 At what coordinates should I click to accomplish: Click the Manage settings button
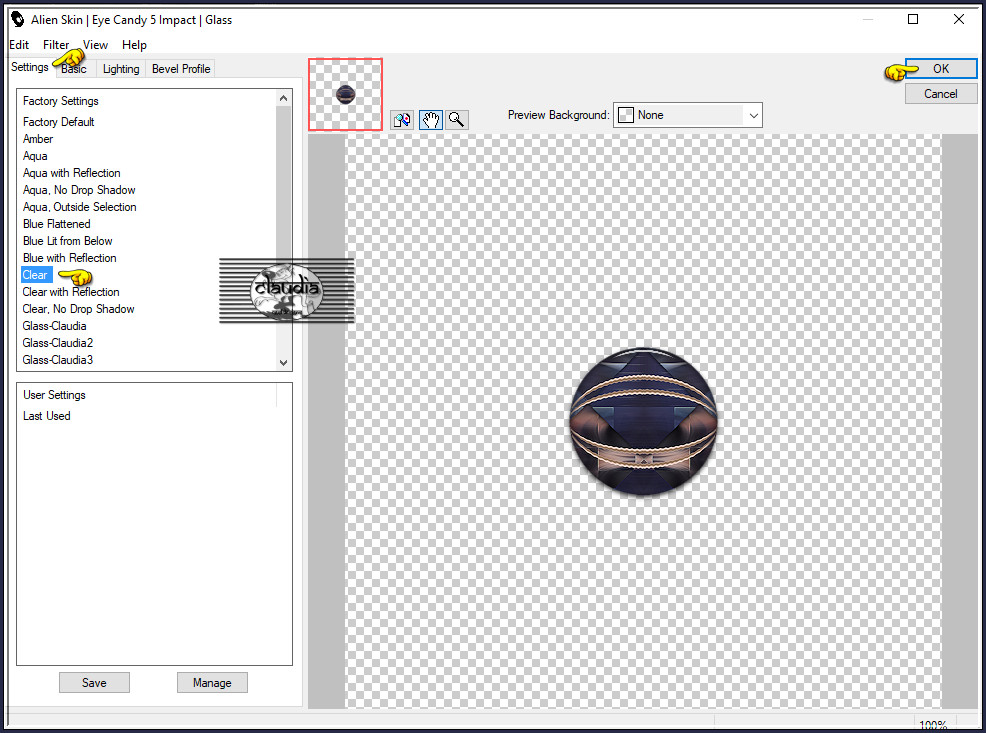point(212,683)
